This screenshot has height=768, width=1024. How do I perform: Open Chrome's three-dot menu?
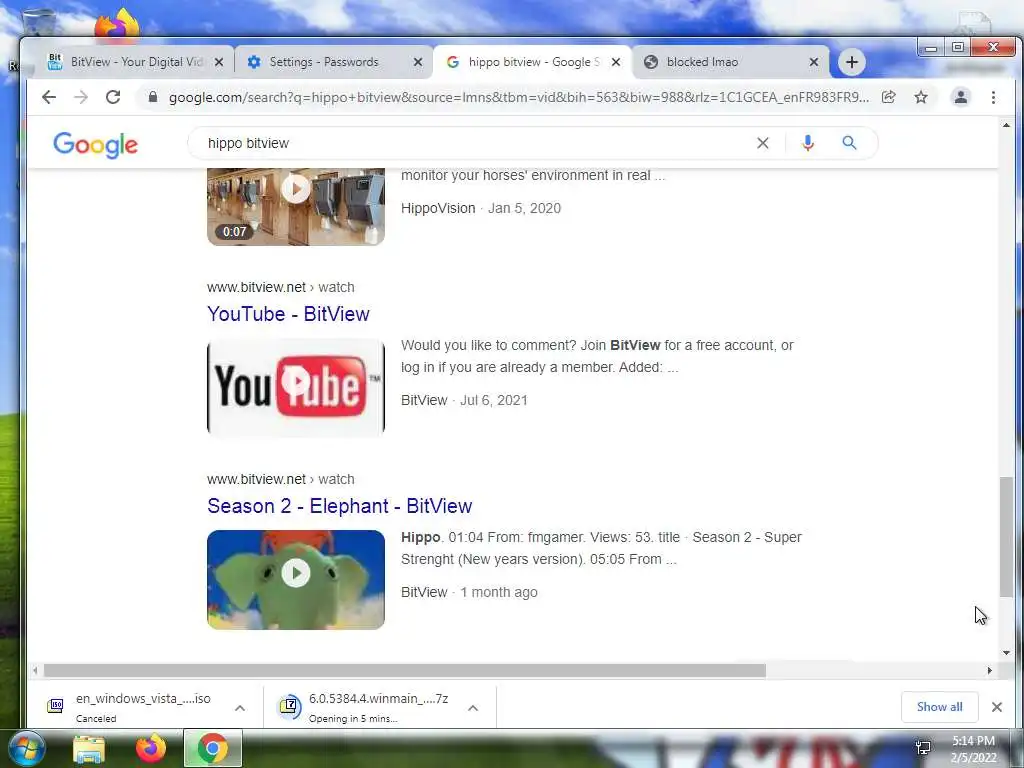[x=993, y=97]
